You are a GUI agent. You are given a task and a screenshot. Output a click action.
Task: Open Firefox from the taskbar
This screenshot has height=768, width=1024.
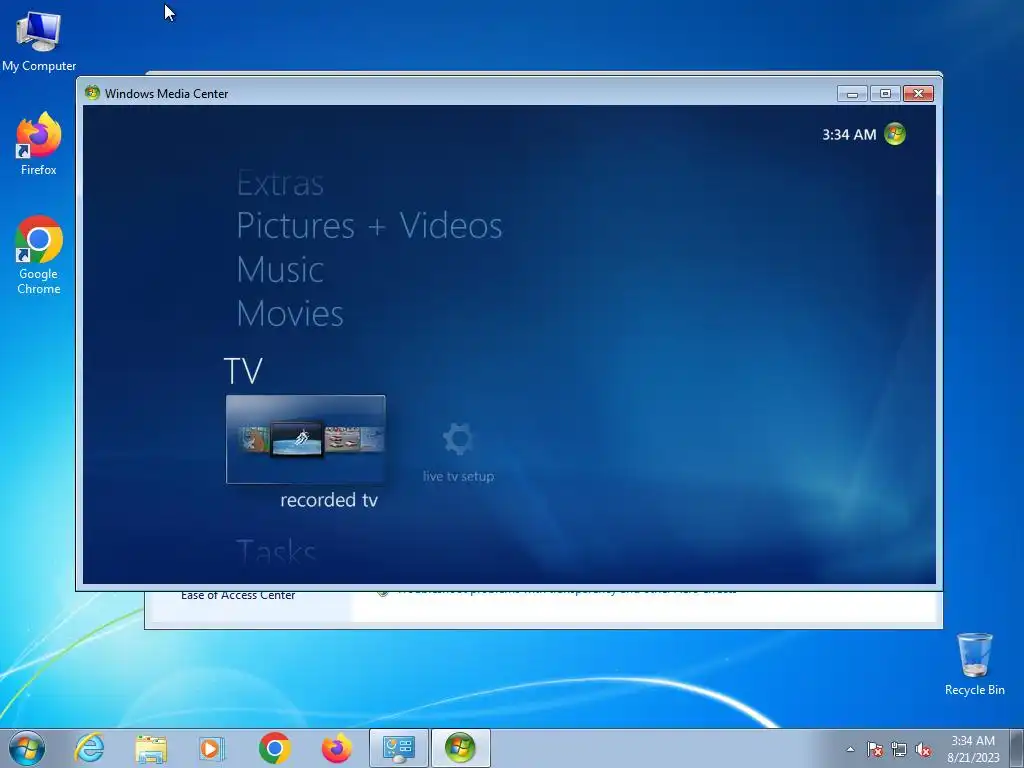(x=336, y=748)
